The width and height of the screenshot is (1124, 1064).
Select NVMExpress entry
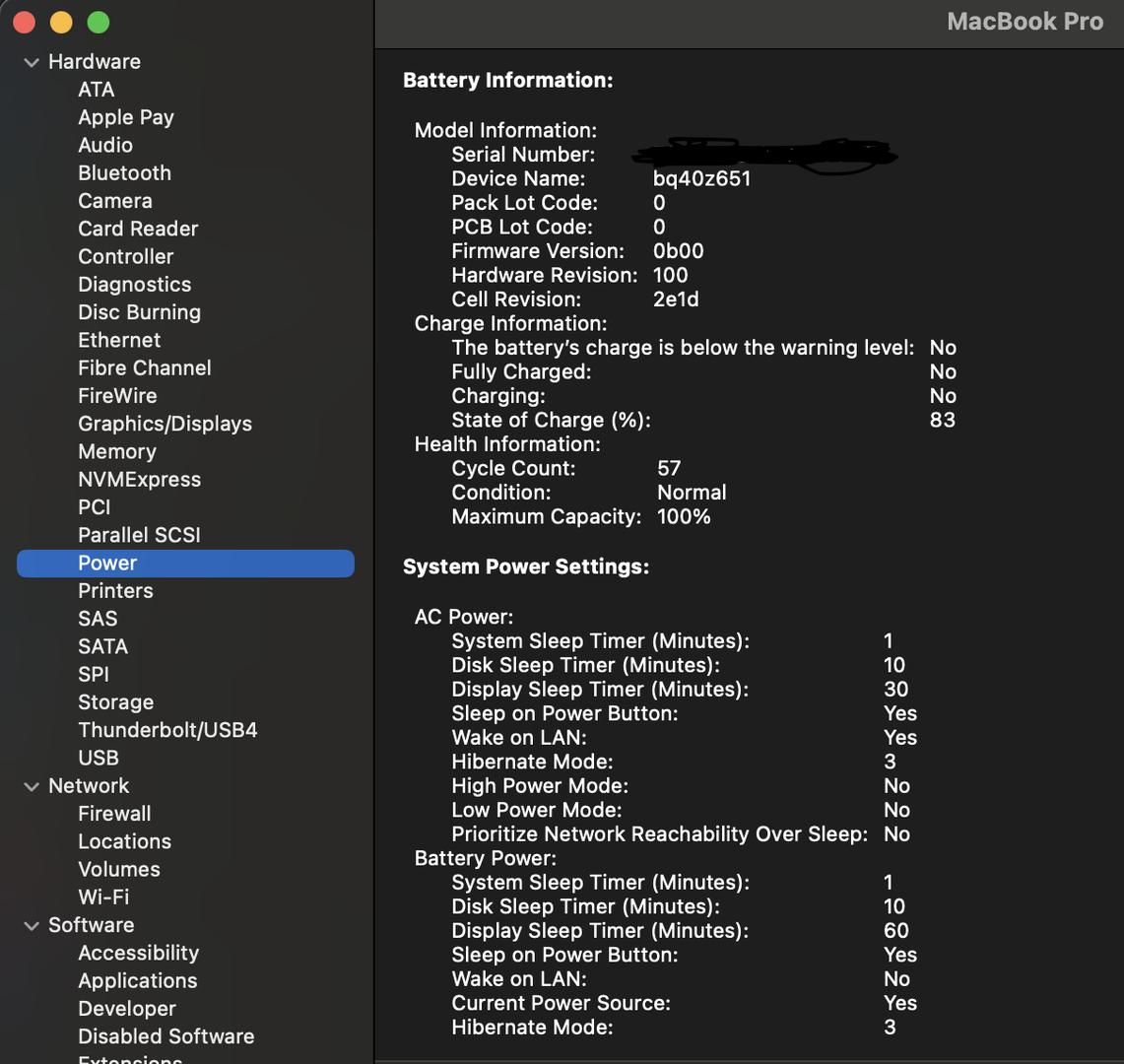140,480
